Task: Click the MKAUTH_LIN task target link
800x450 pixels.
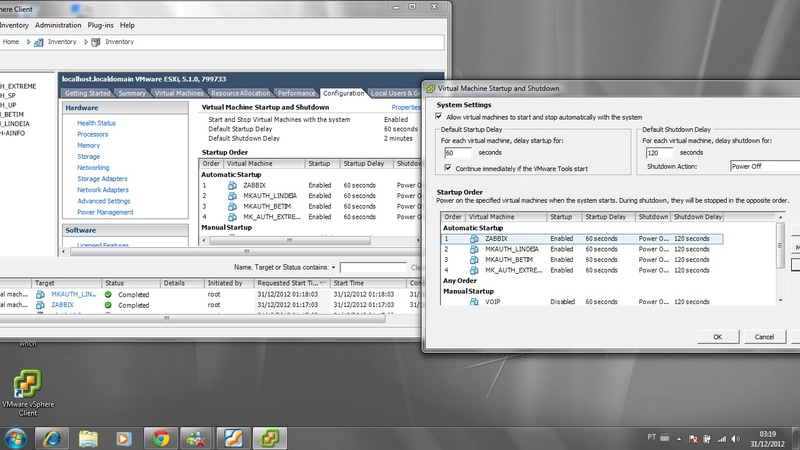Action: [x=73, y=294]
